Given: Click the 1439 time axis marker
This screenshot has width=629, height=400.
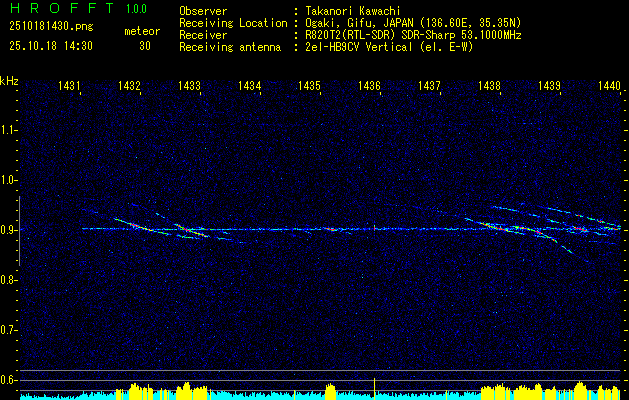Looking at the screenshot, I should tap(550, 85).
